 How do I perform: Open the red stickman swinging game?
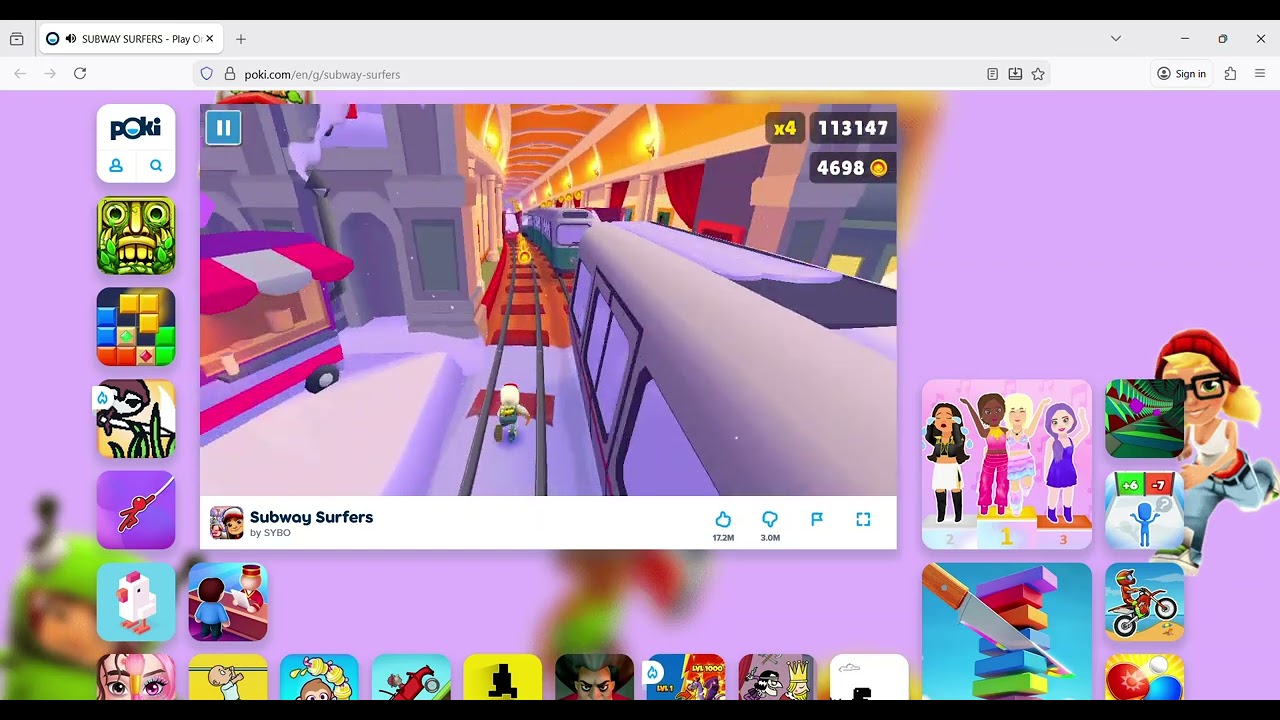coord(136,510)
